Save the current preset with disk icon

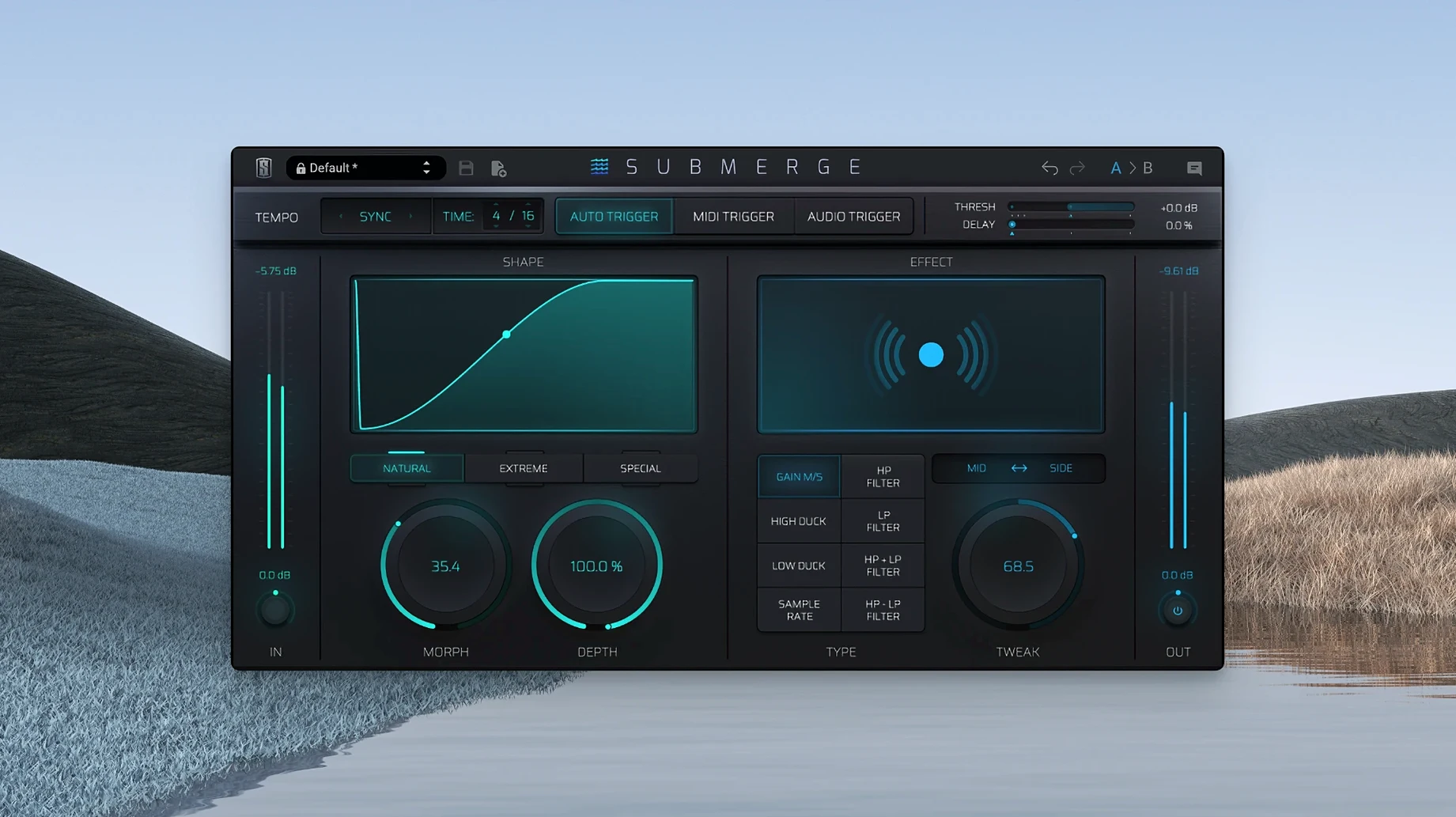[x=466, y=168]
